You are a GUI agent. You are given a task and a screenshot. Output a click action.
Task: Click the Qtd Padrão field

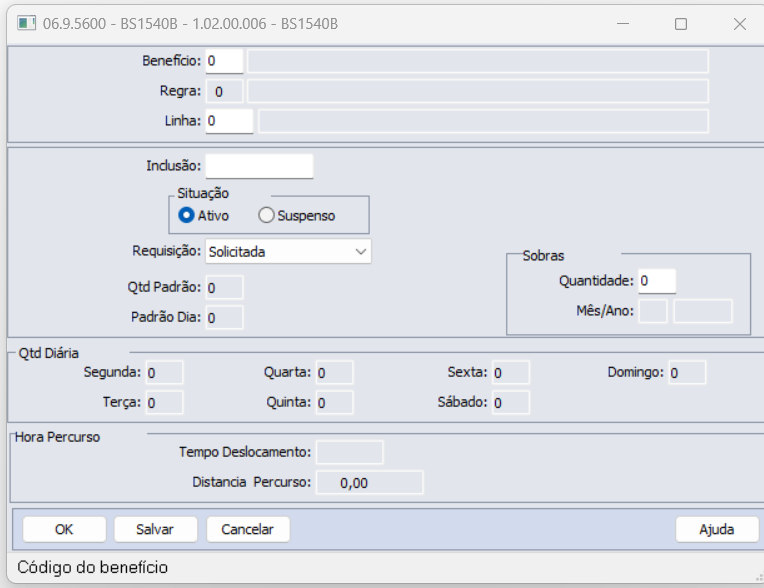pos(224,287)
